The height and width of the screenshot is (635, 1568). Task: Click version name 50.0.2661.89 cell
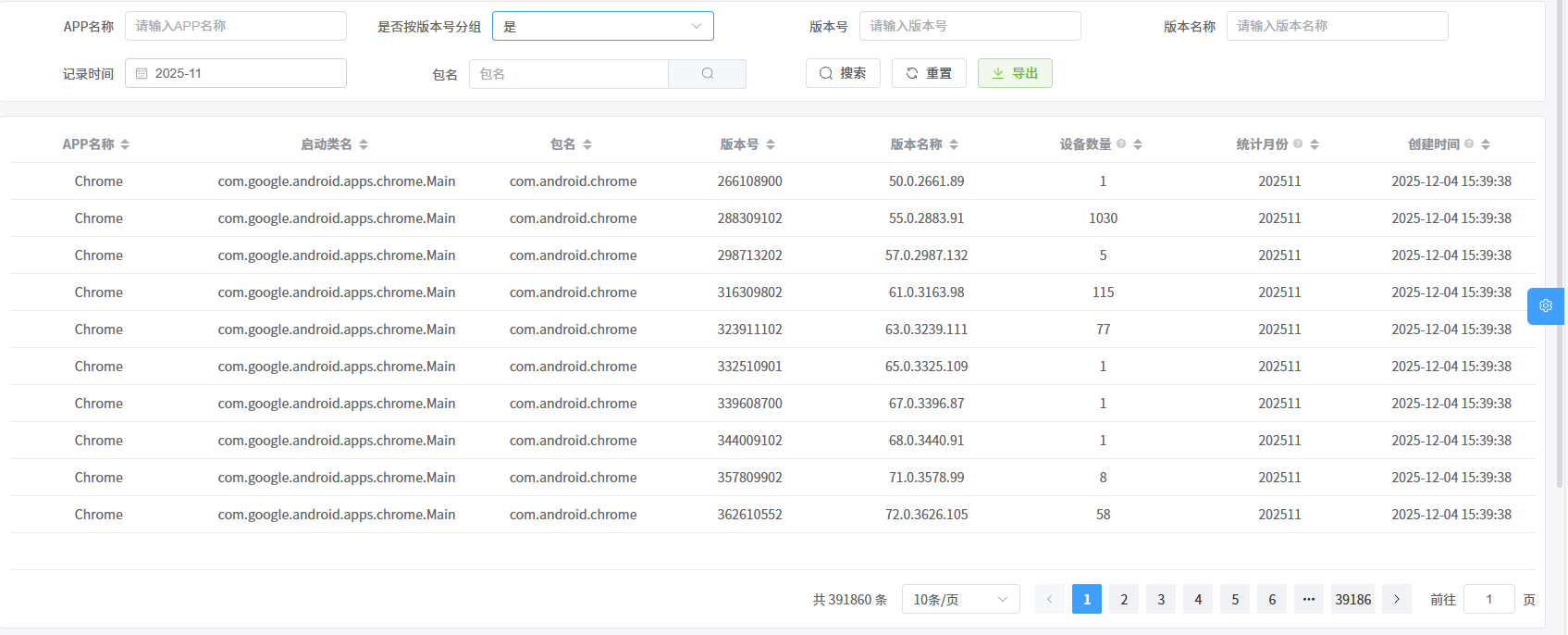point(927,181)
